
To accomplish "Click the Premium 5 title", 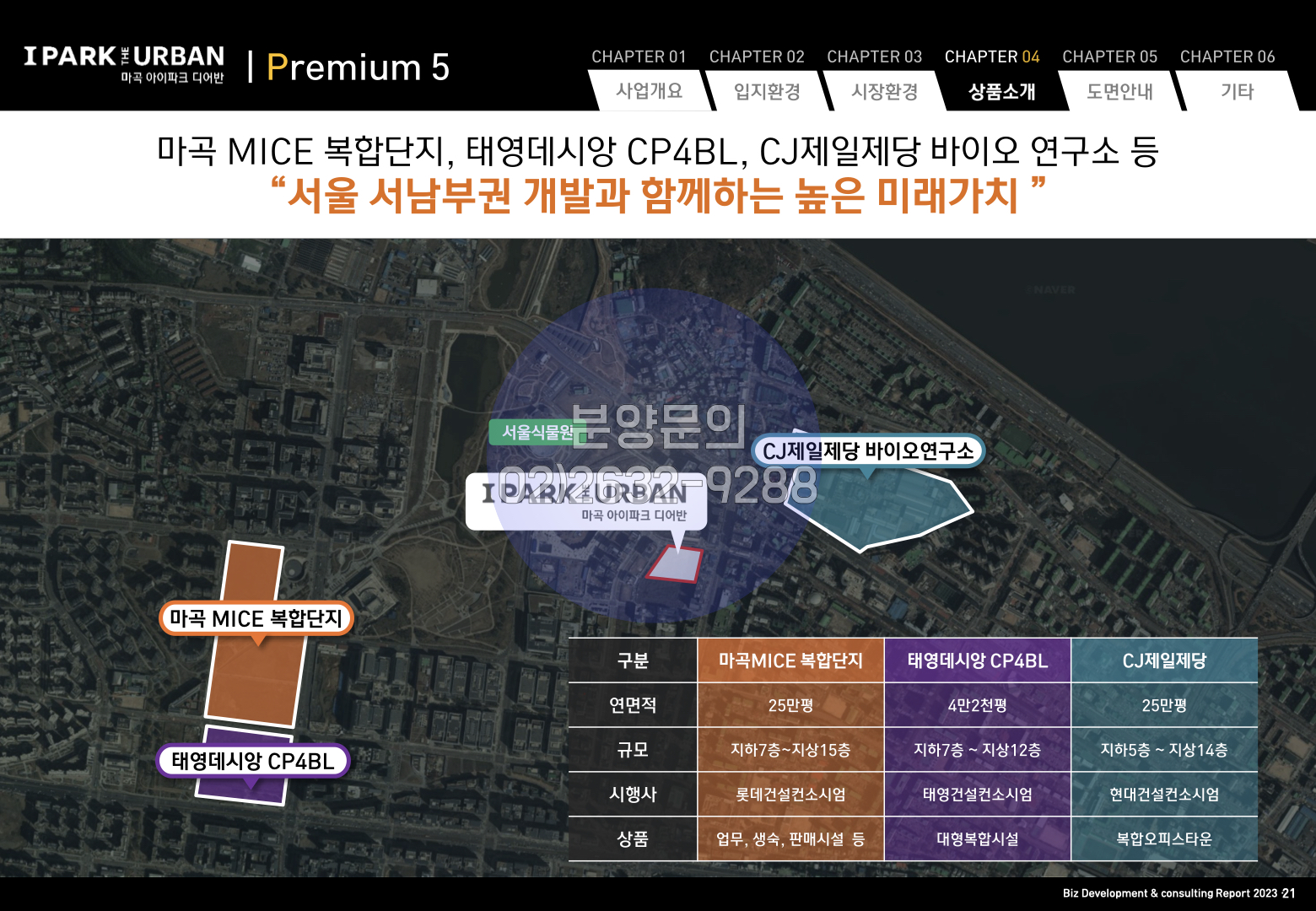I will [x=358, y=67].
